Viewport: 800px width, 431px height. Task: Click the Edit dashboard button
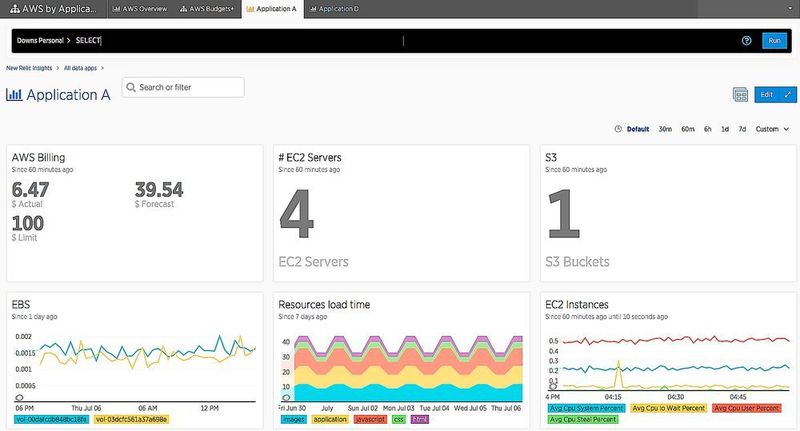click(767, 94)
